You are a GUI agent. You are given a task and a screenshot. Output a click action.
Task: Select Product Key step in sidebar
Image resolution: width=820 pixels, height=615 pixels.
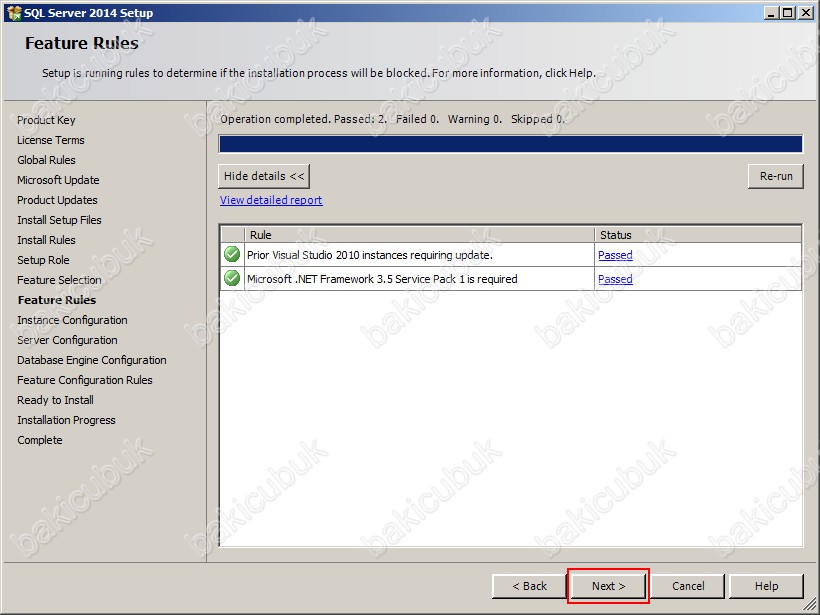point(46,120)
